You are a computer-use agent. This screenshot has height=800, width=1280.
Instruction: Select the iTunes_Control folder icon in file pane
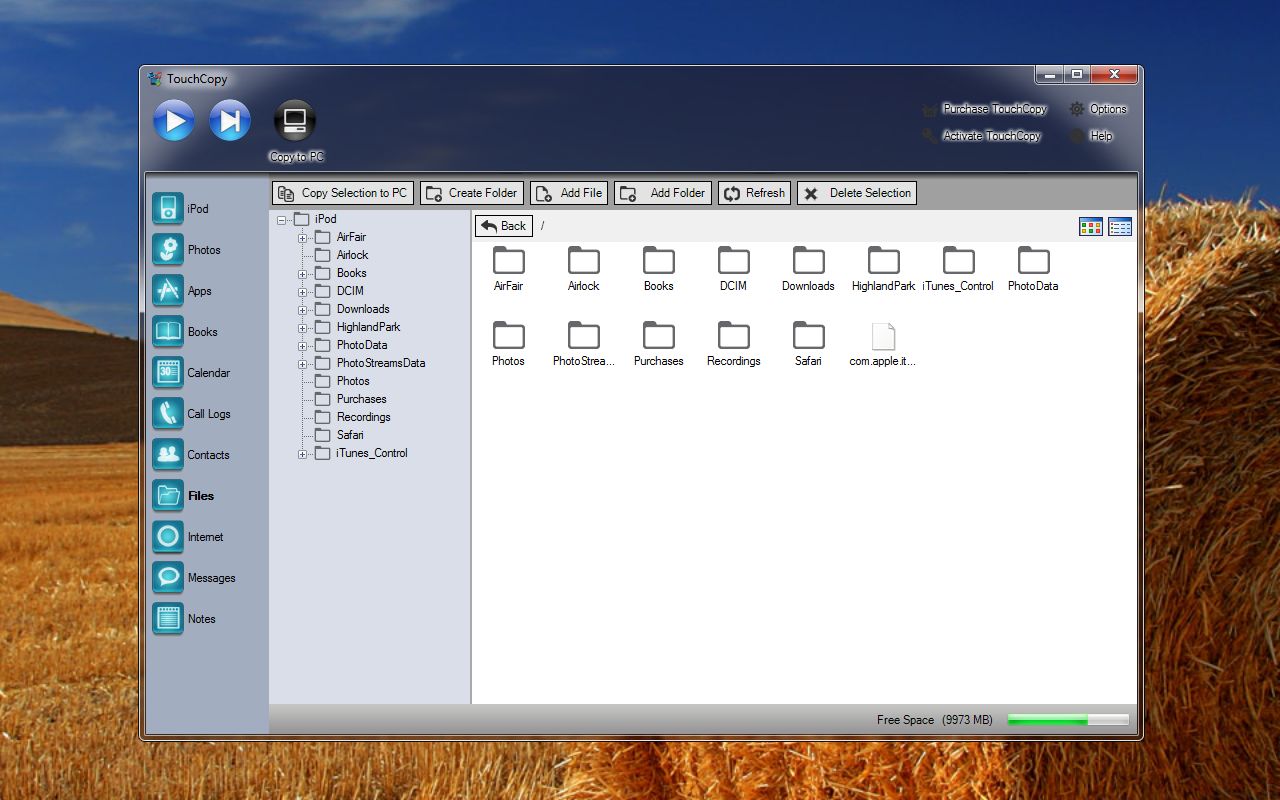[959, 260]
